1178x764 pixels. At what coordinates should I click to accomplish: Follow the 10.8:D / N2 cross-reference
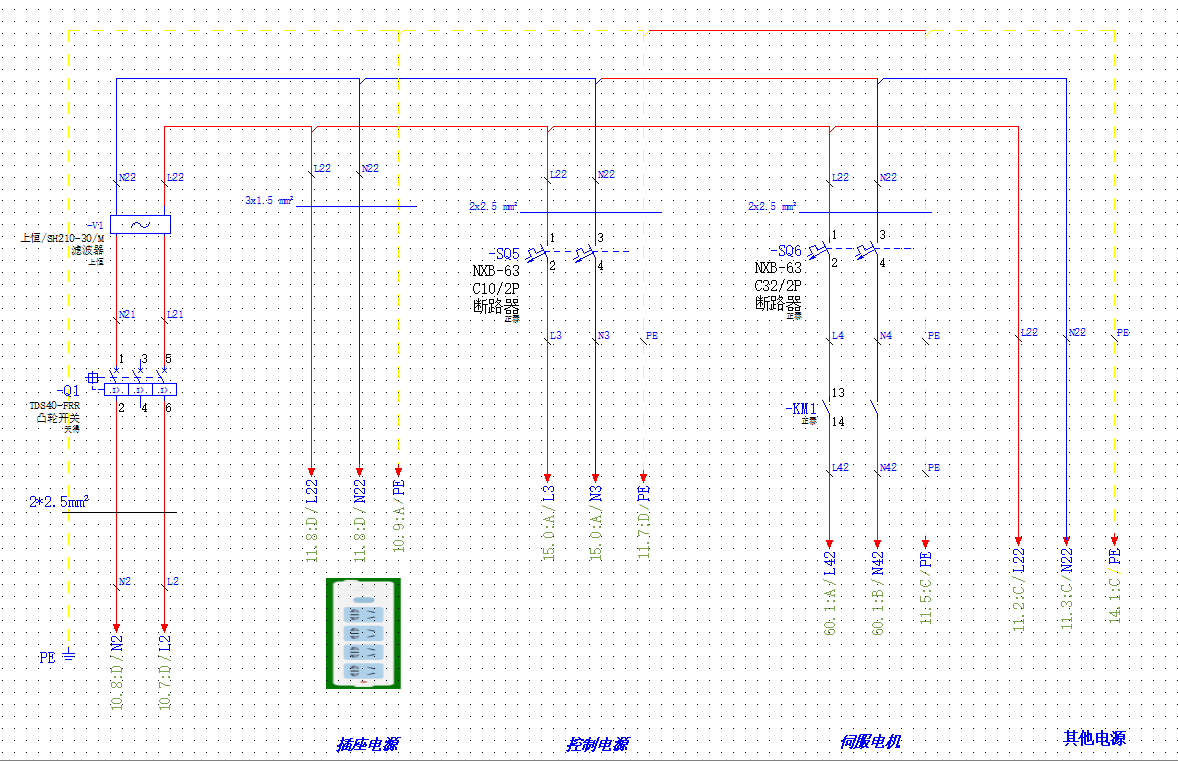click(x=117, y=672)
